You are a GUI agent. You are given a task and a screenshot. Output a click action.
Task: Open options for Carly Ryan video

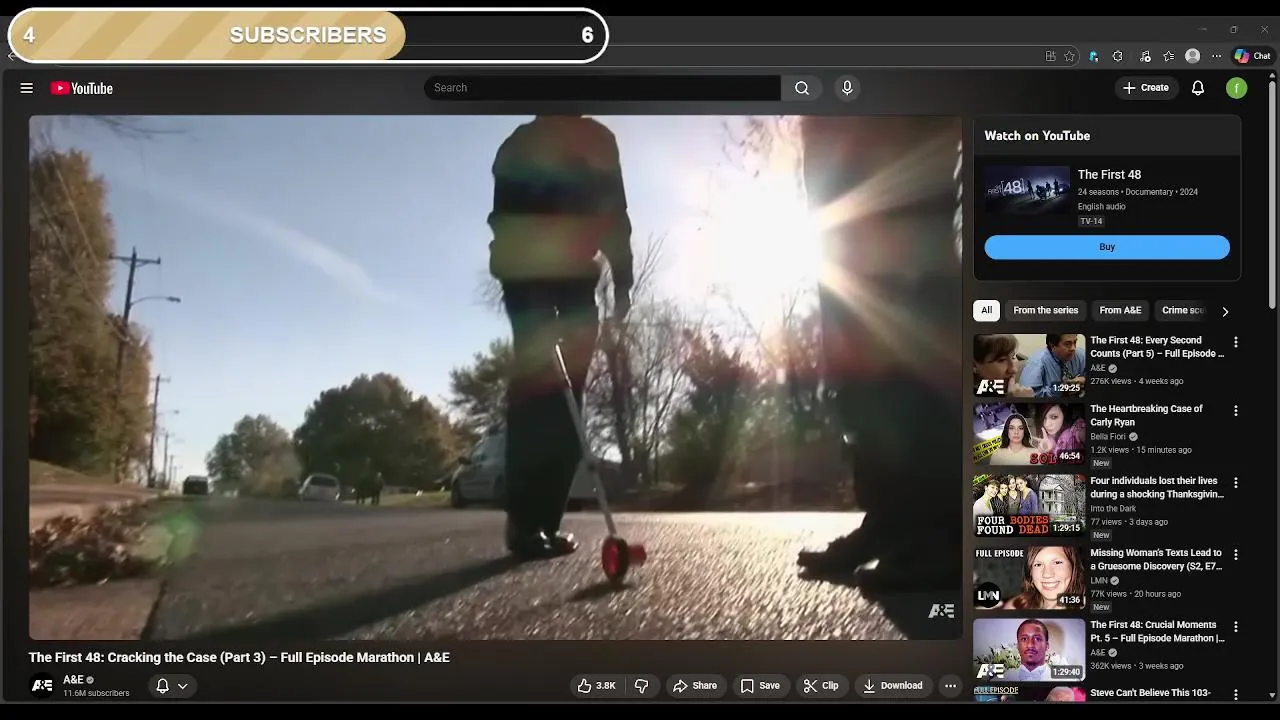(1236, 411)
